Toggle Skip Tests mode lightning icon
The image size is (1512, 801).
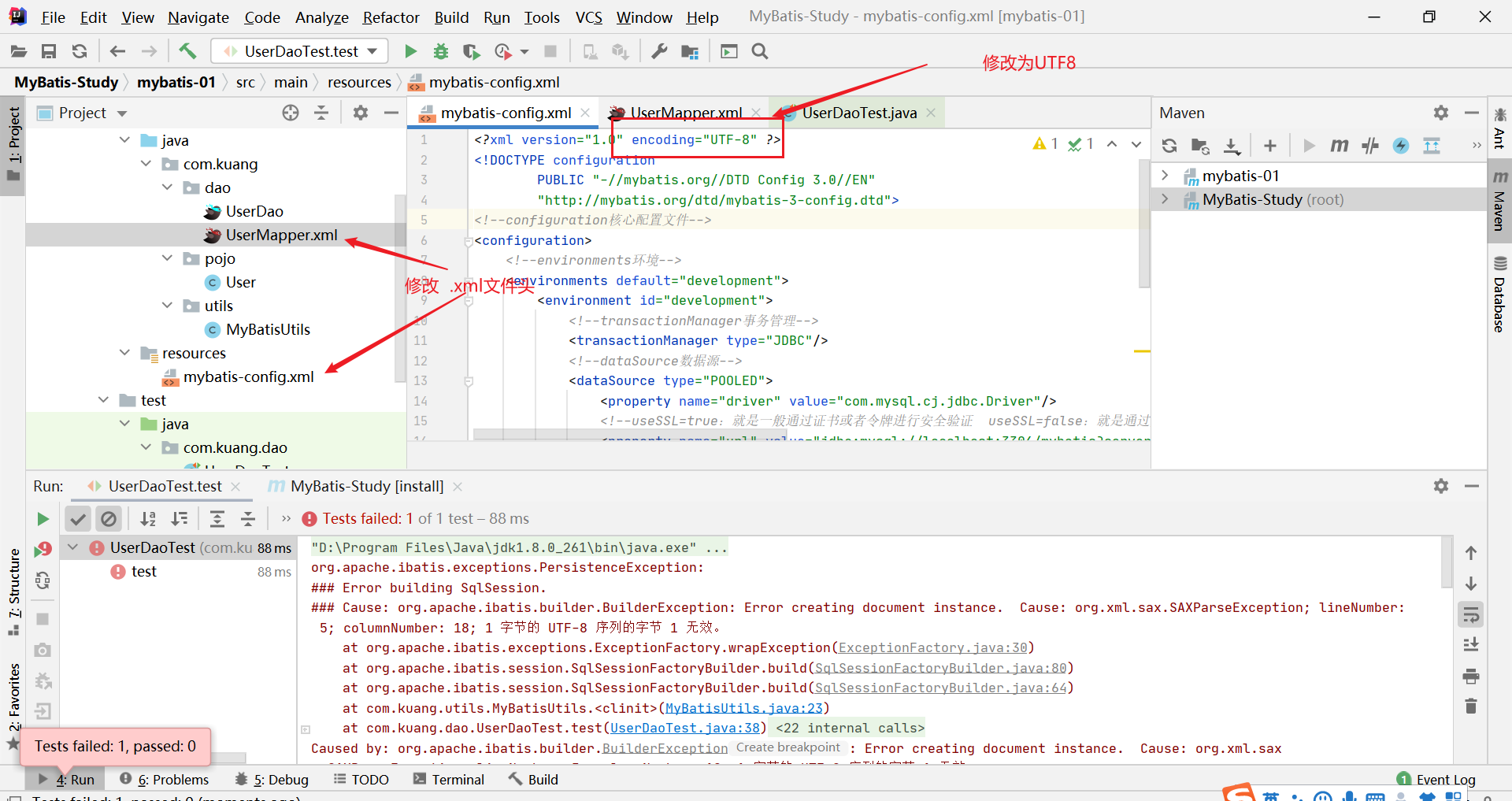[1401, 146]
